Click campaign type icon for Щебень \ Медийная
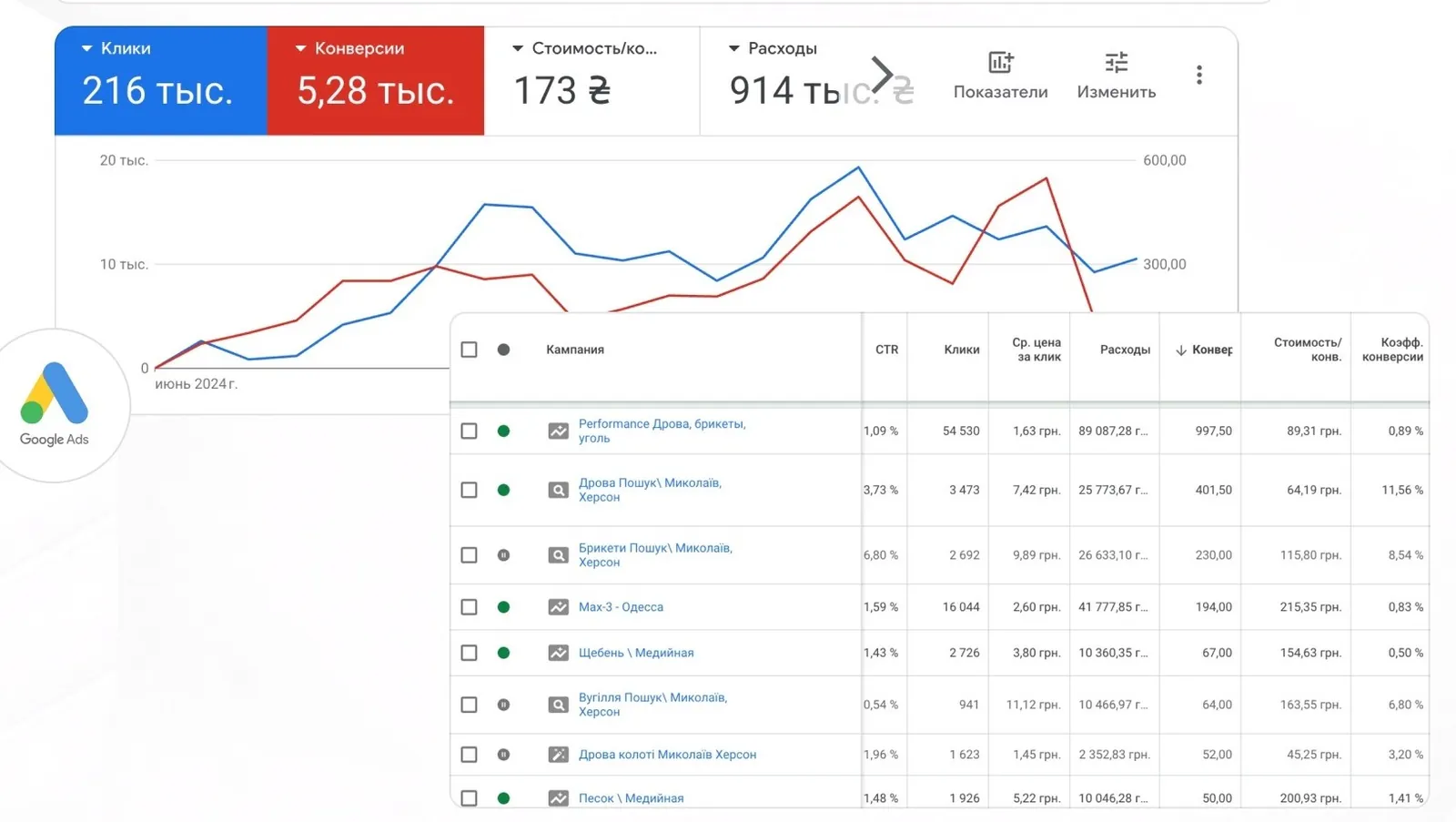Screen dimensions: 1456x822 click(x=558, y=653)
